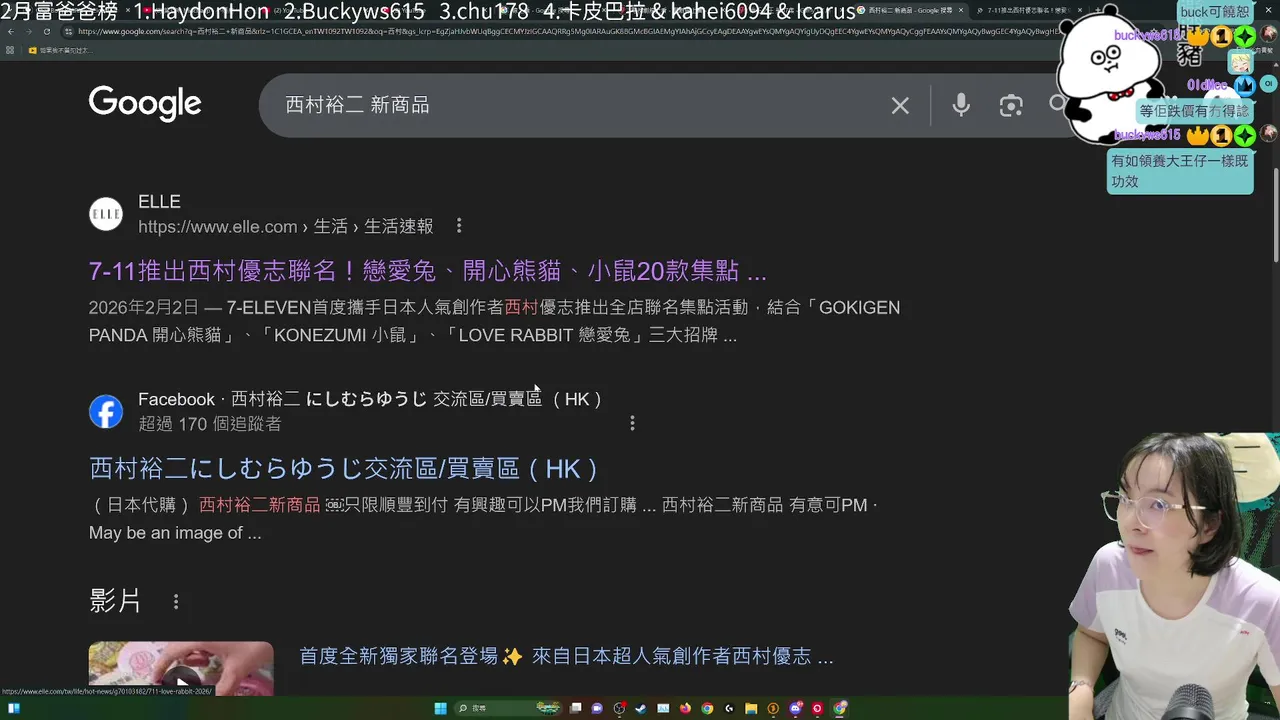Click the 影片 section heading

[x=115, y=601]
